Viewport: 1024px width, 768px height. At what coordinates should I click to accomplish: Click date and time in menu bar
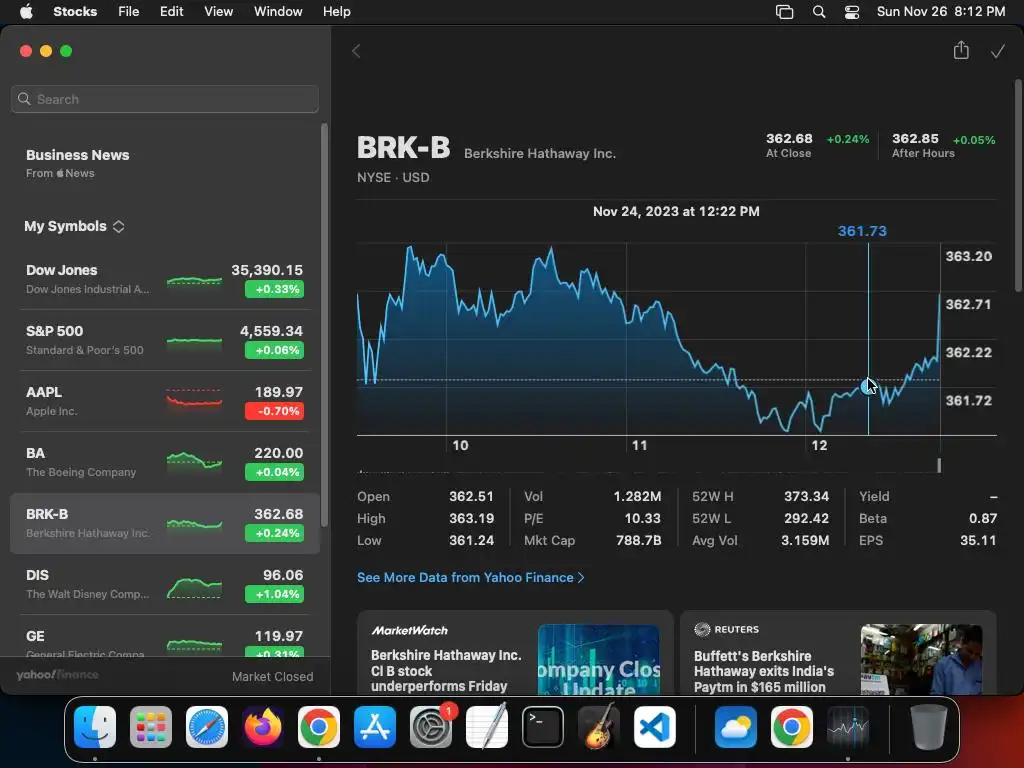940,12
